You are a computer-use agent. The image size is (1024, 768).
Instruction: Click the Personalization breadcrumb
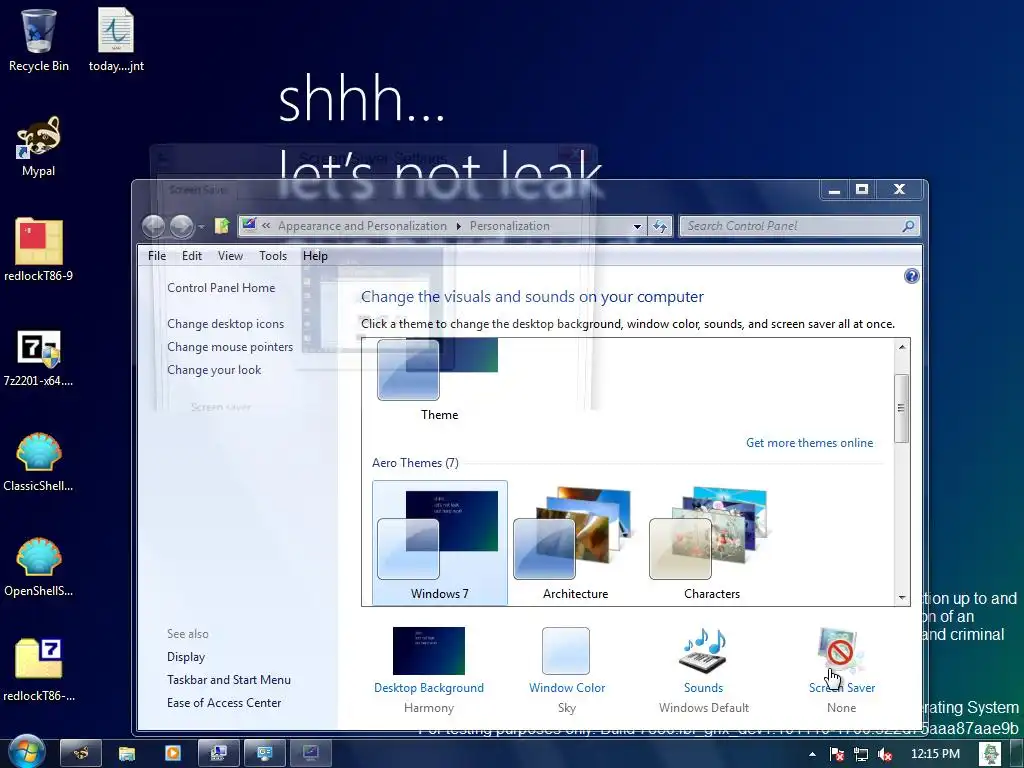click(509, 226)
